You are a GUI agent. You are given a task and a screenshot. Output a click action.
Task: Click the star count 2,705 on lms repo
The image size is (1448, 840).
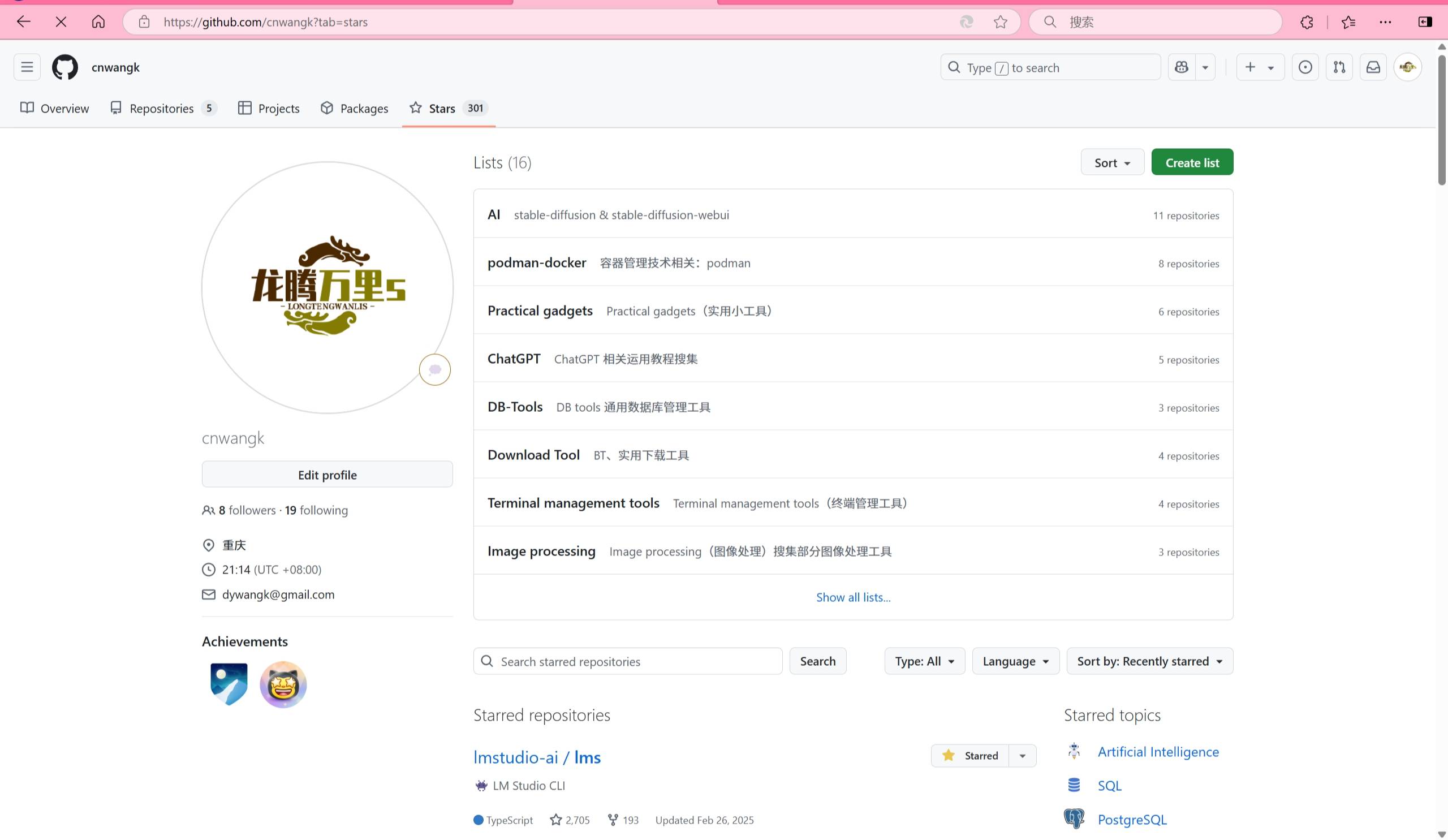[x=570, y=820]
